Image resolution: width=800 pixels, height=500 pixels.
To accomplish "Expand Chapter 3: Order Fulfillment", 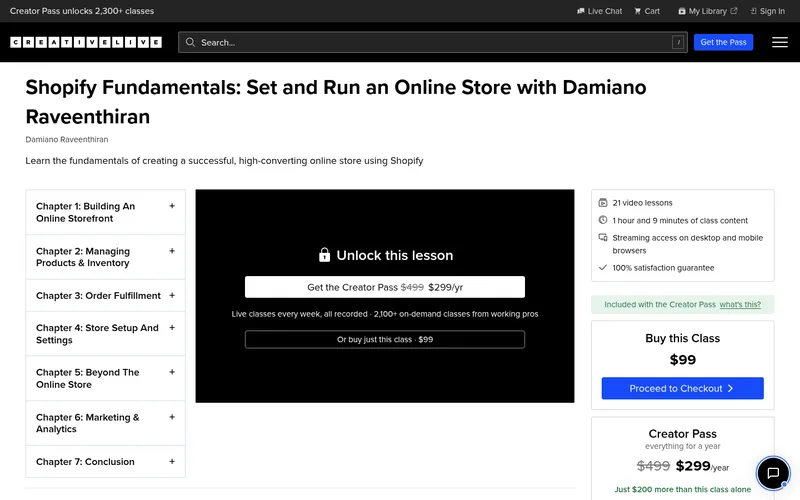I will click(x=106, y=295).
